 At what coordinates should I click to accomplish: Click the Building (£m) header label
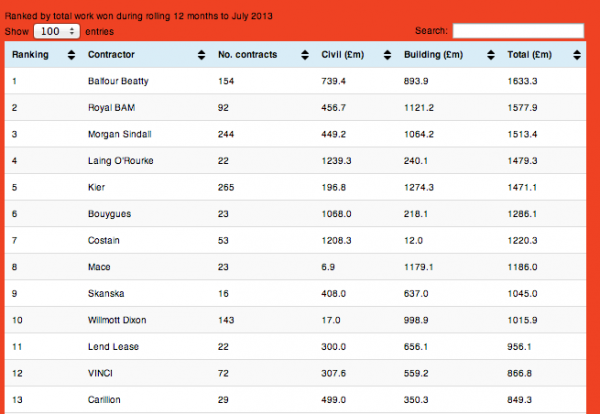click(434, 55)
